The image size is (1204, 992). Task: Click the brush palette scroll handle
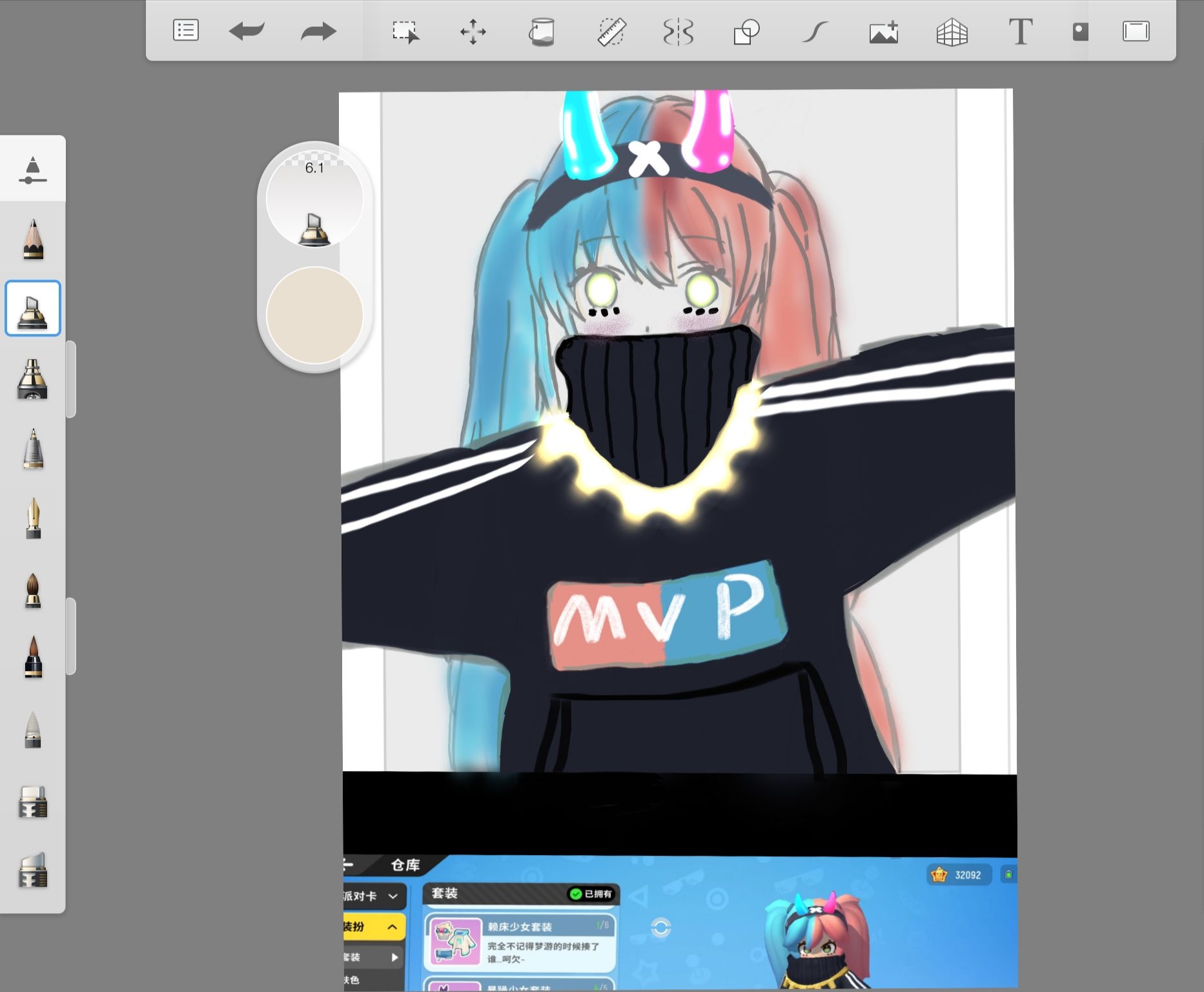71,379
